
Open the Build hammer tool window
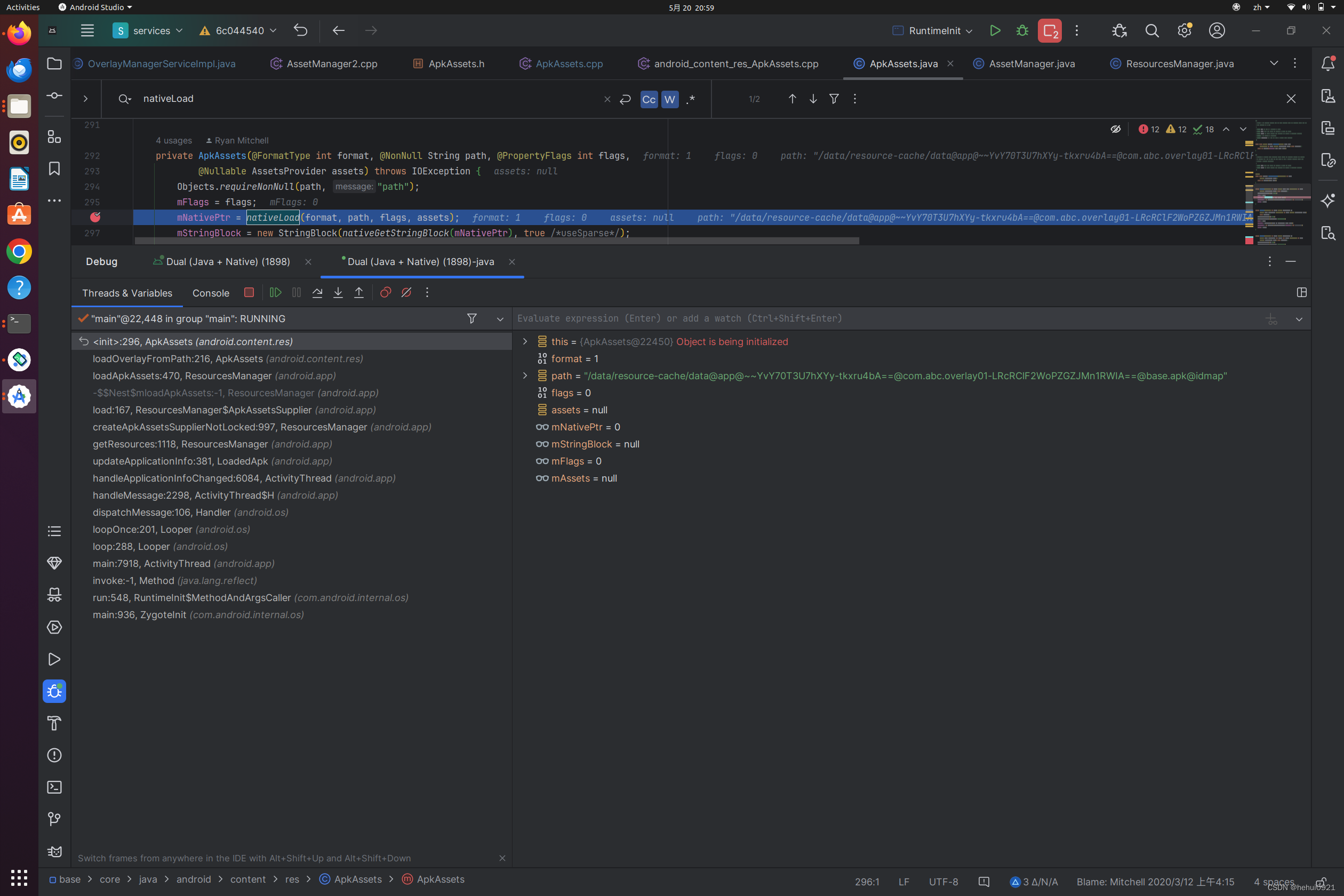pos(54,723)
